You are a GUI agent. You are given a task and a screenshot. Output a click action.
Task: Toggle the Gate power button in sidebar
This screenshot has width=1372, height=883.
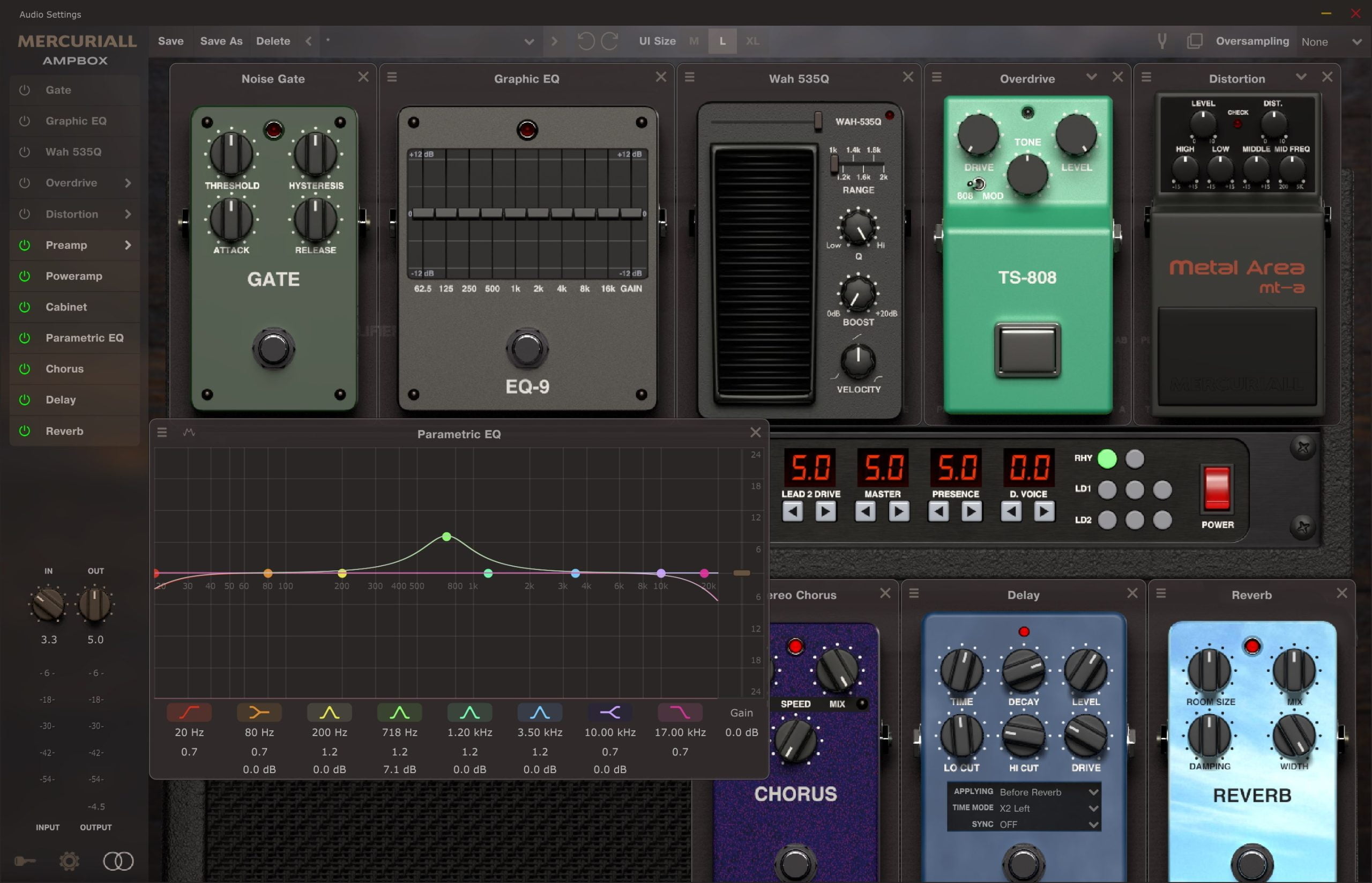click(24, 90)
